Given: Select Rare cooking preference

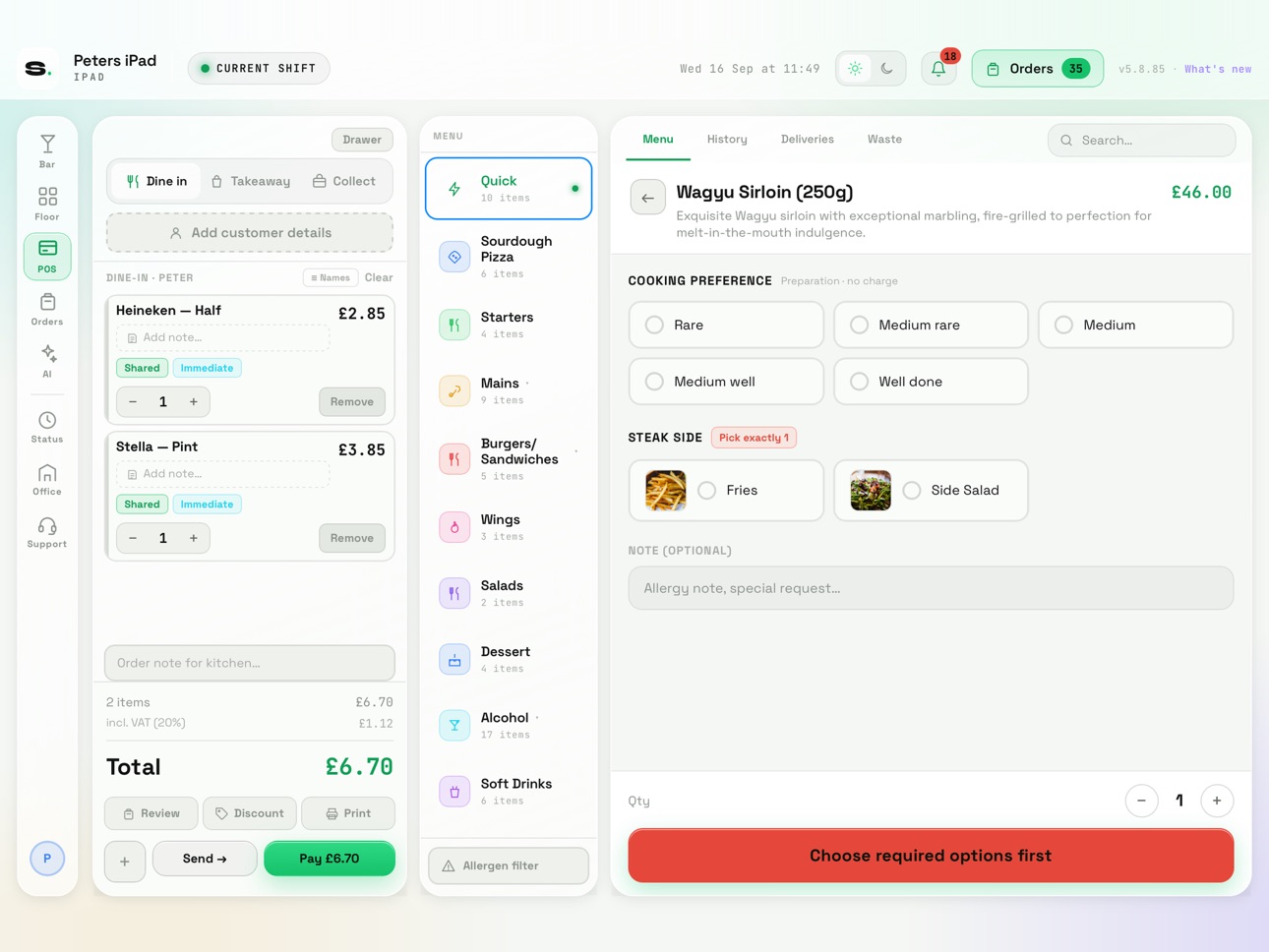Looking at the screenshot, I should pyautogui.click(x=726, y=325).
